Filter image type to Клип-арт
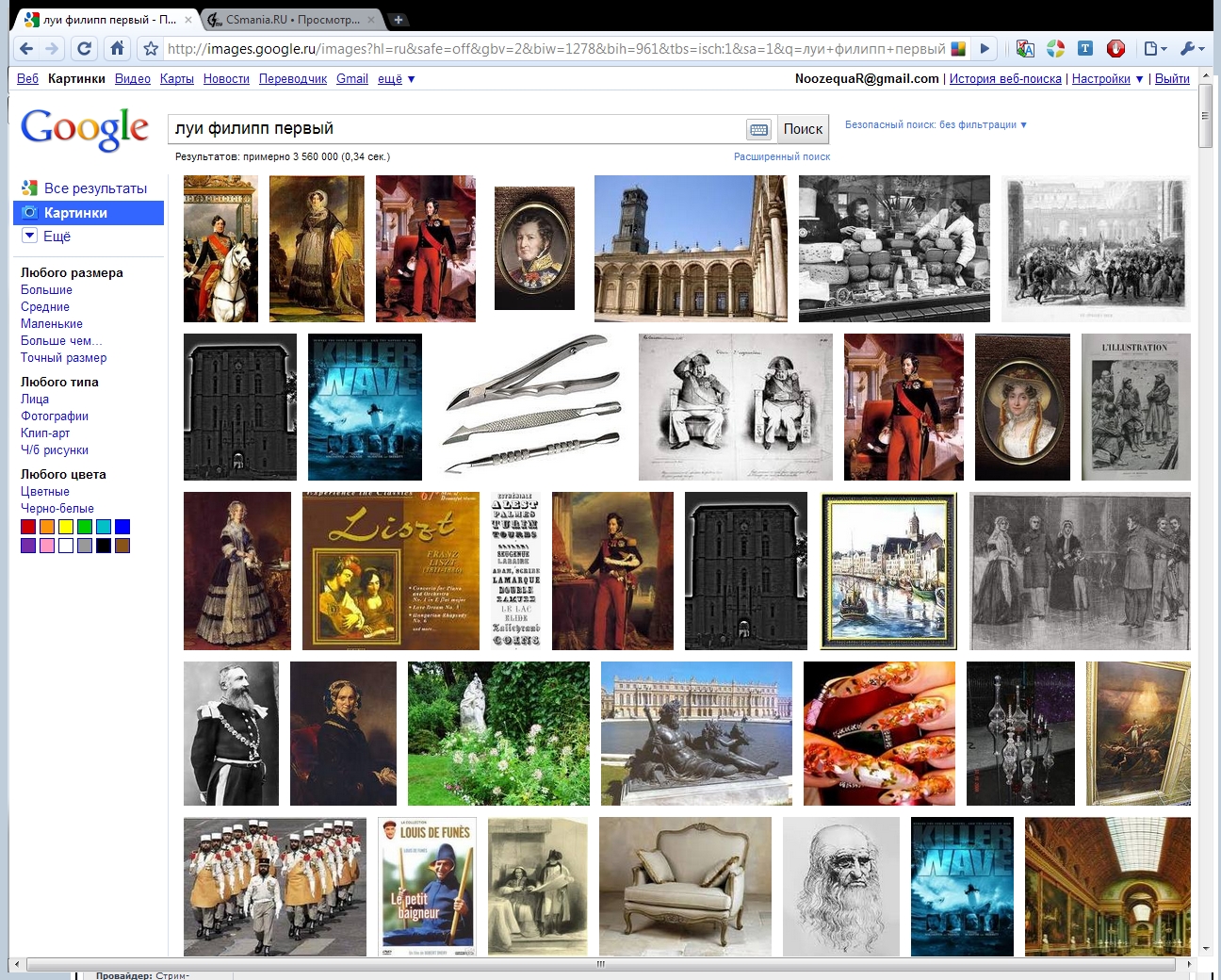 45,433
